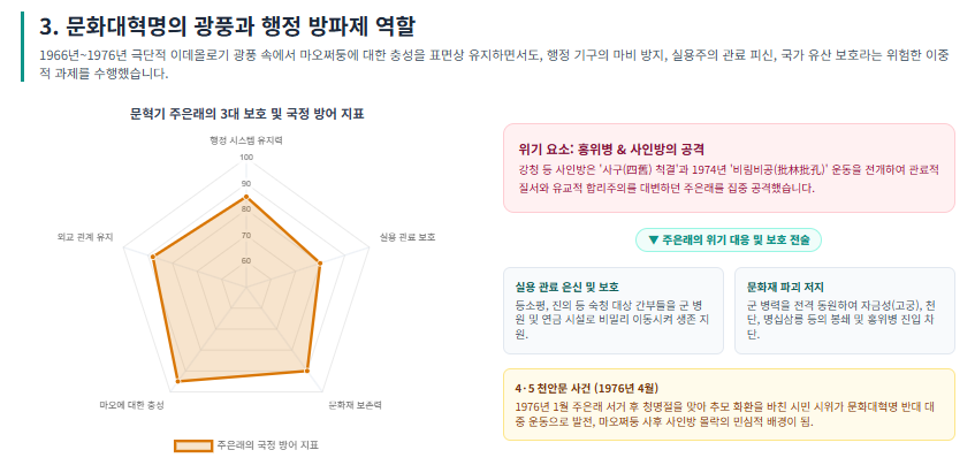Select the 외교 관계 유지 radar data point
This screenshot has width=975, height=473.
tap(152, 257)
